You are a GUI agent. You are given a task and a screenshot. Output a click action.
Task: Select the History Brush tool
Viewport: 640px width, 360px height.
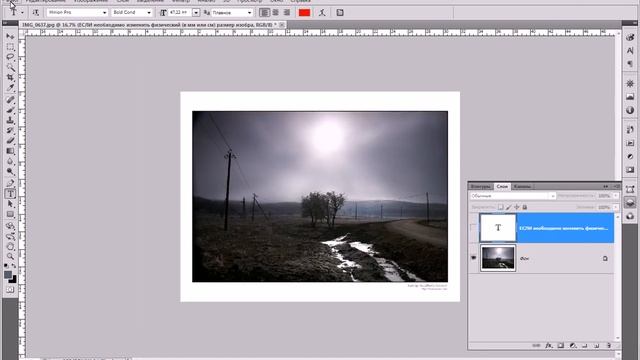(10, 131)
